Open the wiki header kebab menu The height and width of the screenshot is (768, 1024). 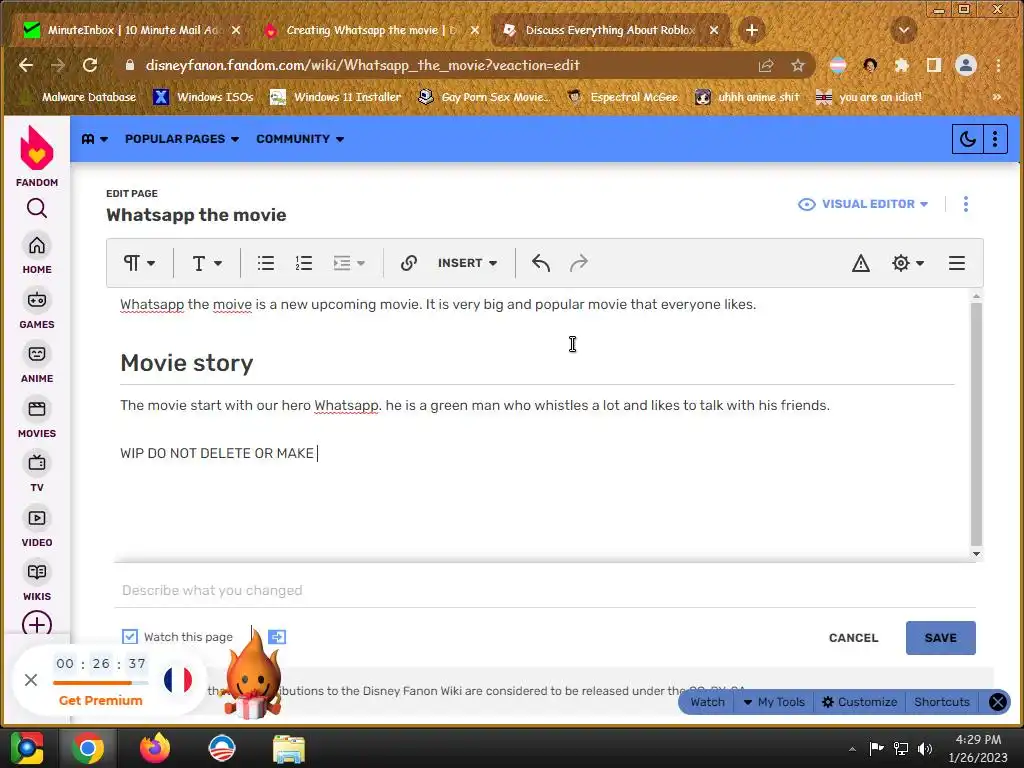(x=995, y=139)
